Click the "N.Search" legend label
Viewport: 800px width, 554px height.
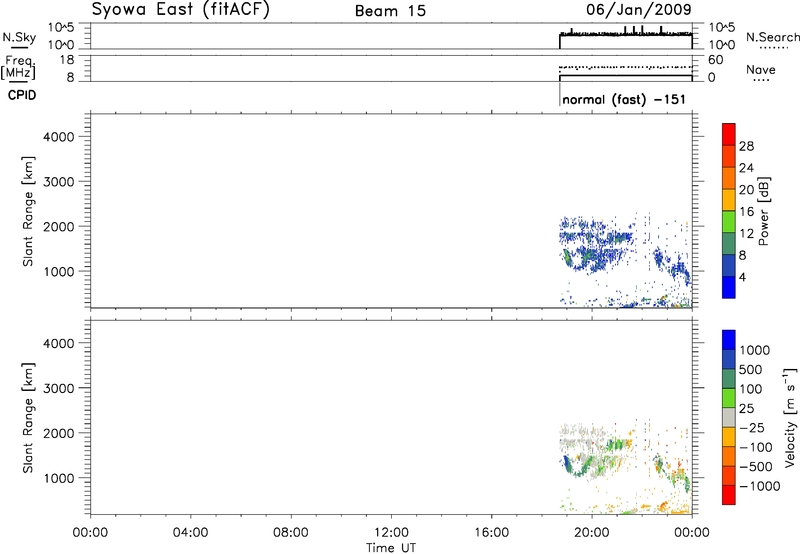coord(772,37)
